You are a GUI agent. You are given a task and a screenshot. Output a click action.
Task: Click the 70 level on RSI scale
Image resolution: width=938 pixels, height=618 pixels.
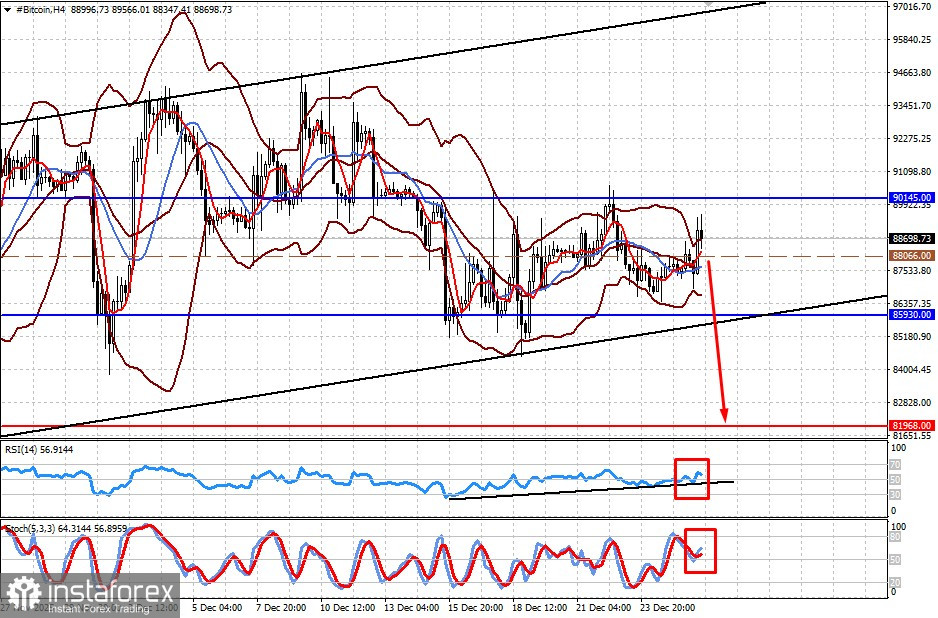(x=896, y=464)
